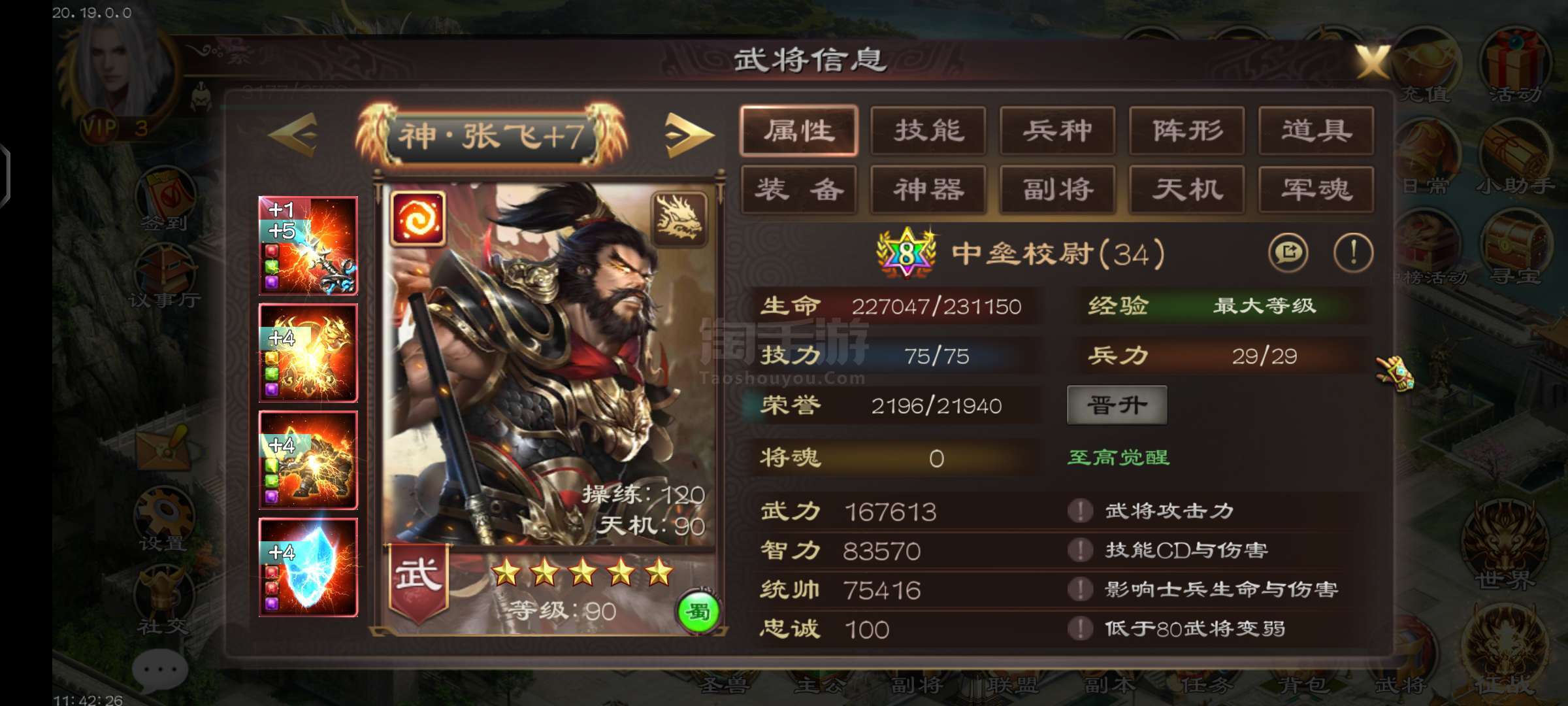Go to next general with right arrow
Image resolution: width=1568 pixels, height=706 pixels.
(x=689, y=135)
